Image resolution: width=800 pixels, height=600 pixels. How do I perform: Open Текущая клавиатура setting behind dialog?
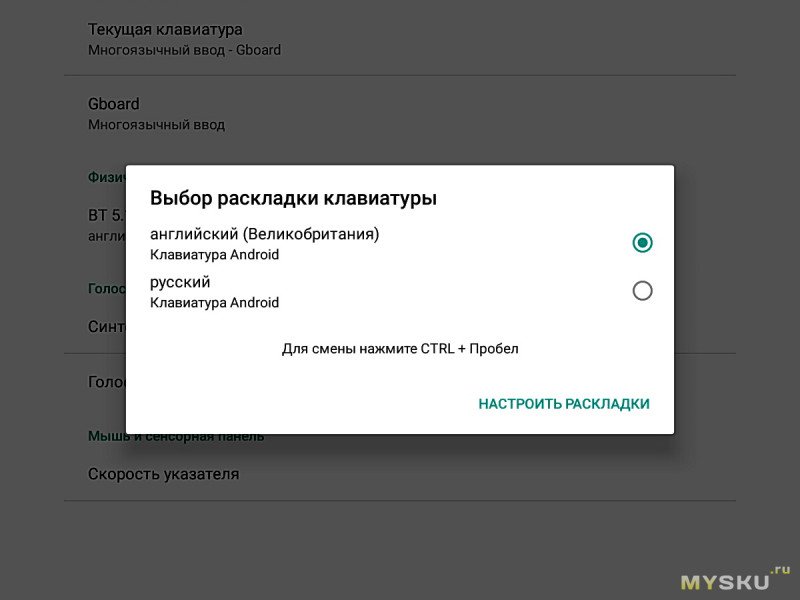(400, 39)
